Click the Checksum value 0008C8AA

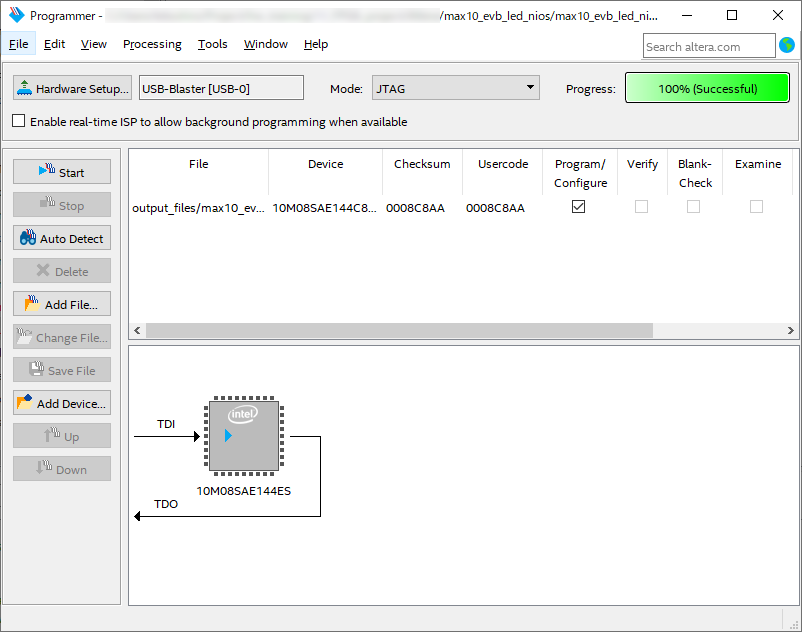click(415, 208)
